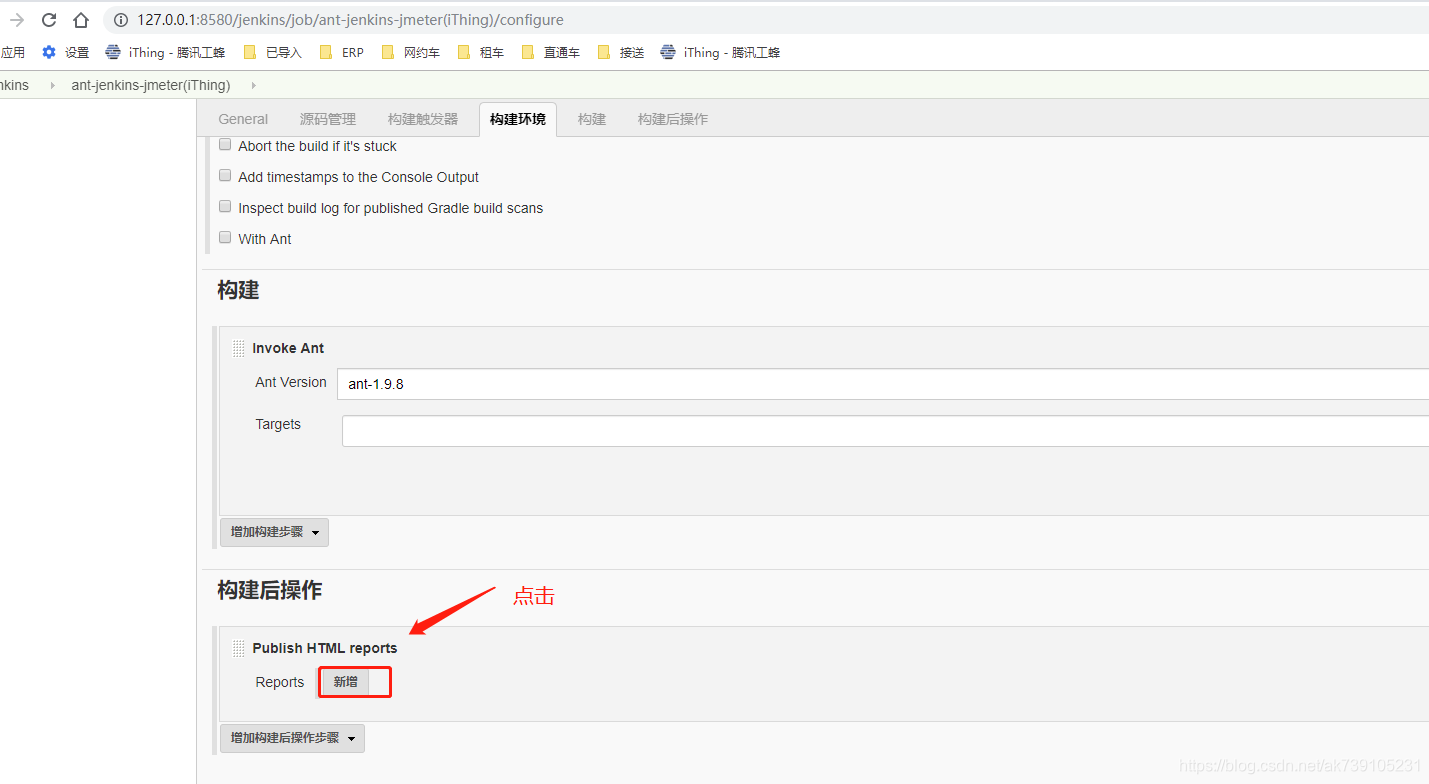
Task: Click the browser forward arrow
Action: coord(16,20)
